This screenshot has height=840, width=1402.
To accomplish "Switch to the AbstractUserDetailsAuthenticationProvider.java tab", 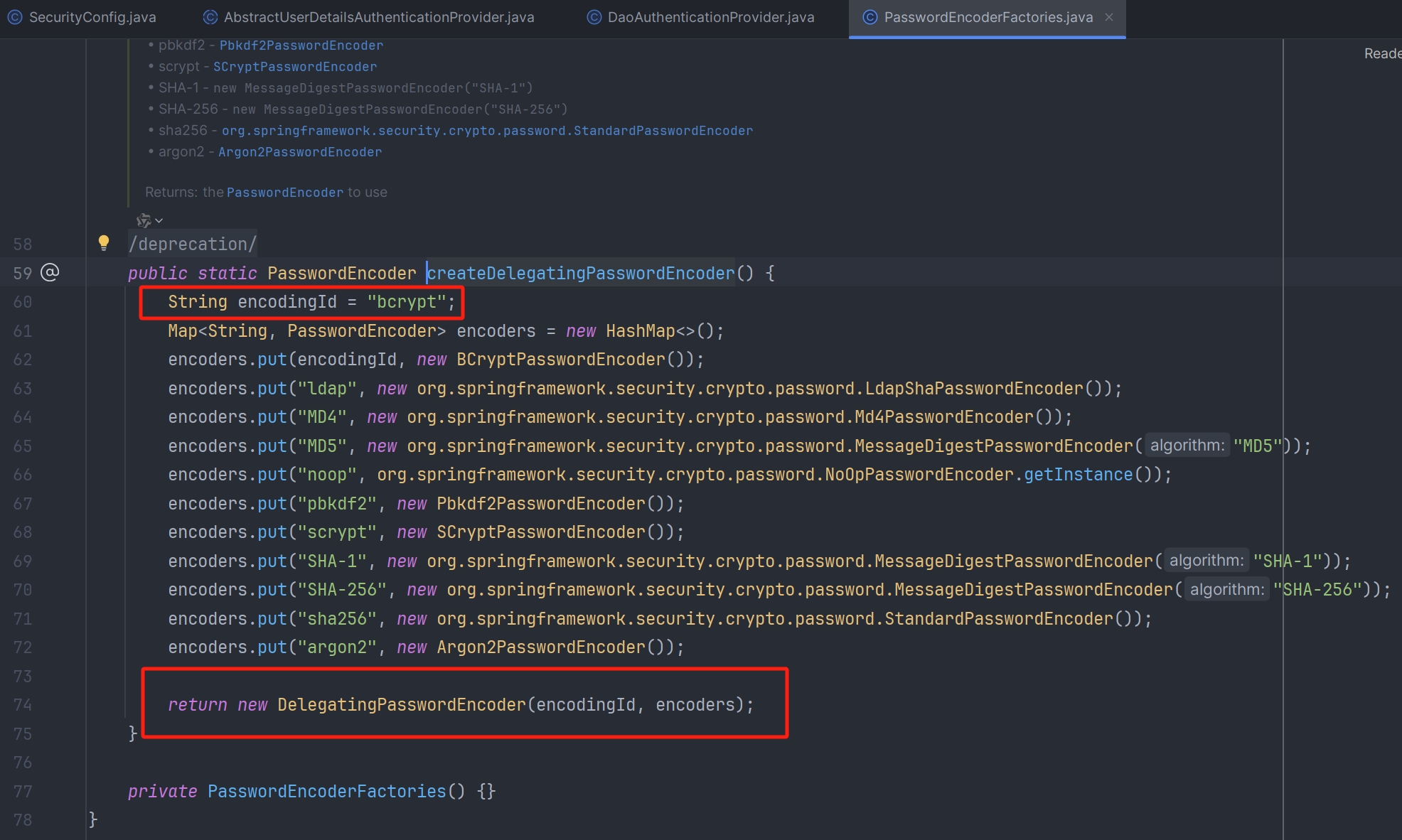I will click(379, 17).
